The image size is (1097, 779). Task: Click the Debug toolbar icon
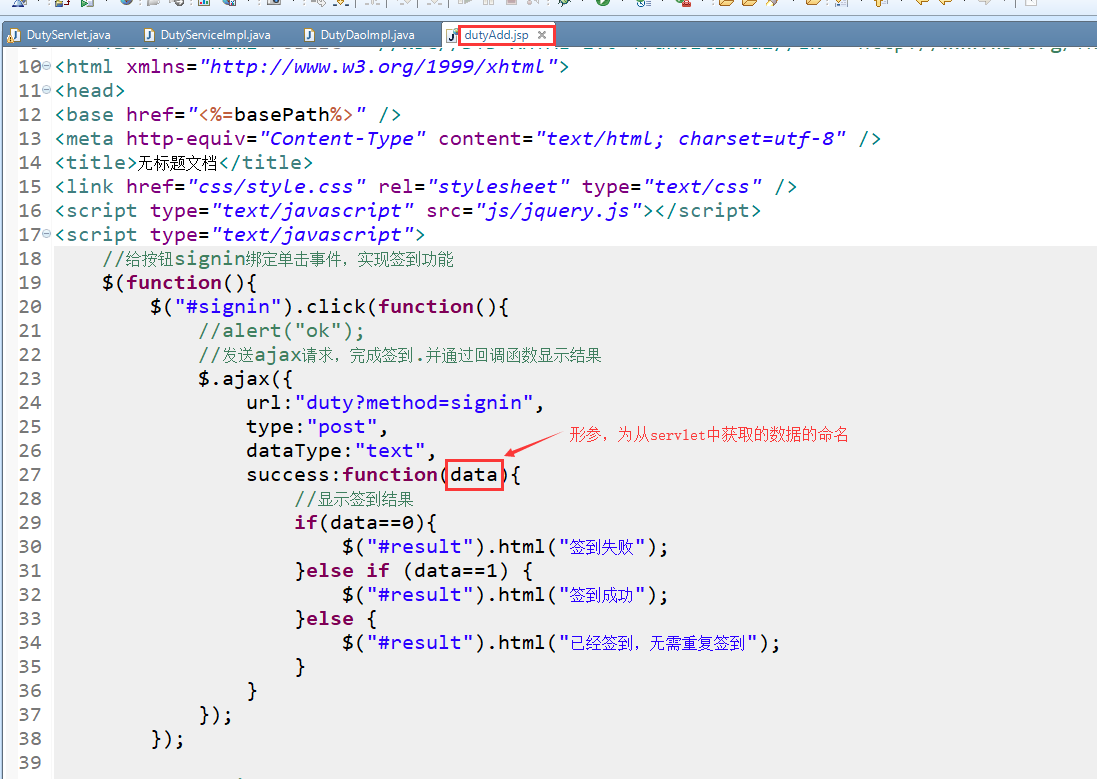(563, 5)
